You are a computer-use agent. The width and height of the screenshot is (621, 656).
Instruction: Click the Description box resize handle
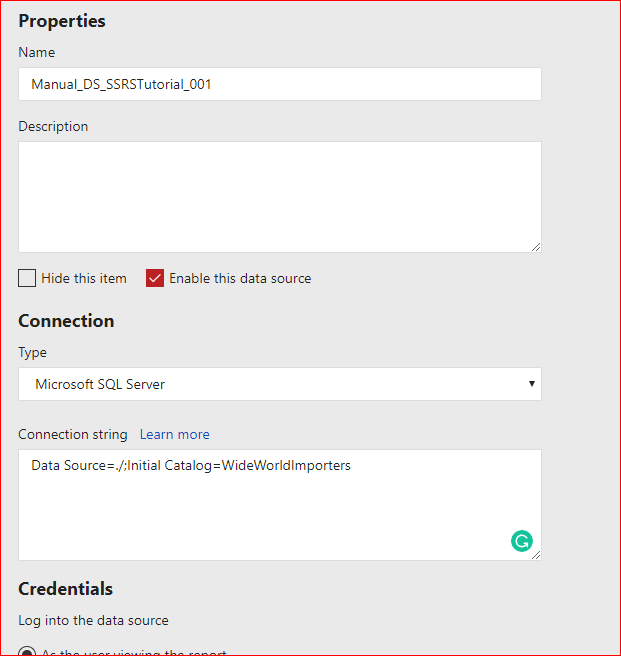(x=536, y=247)
